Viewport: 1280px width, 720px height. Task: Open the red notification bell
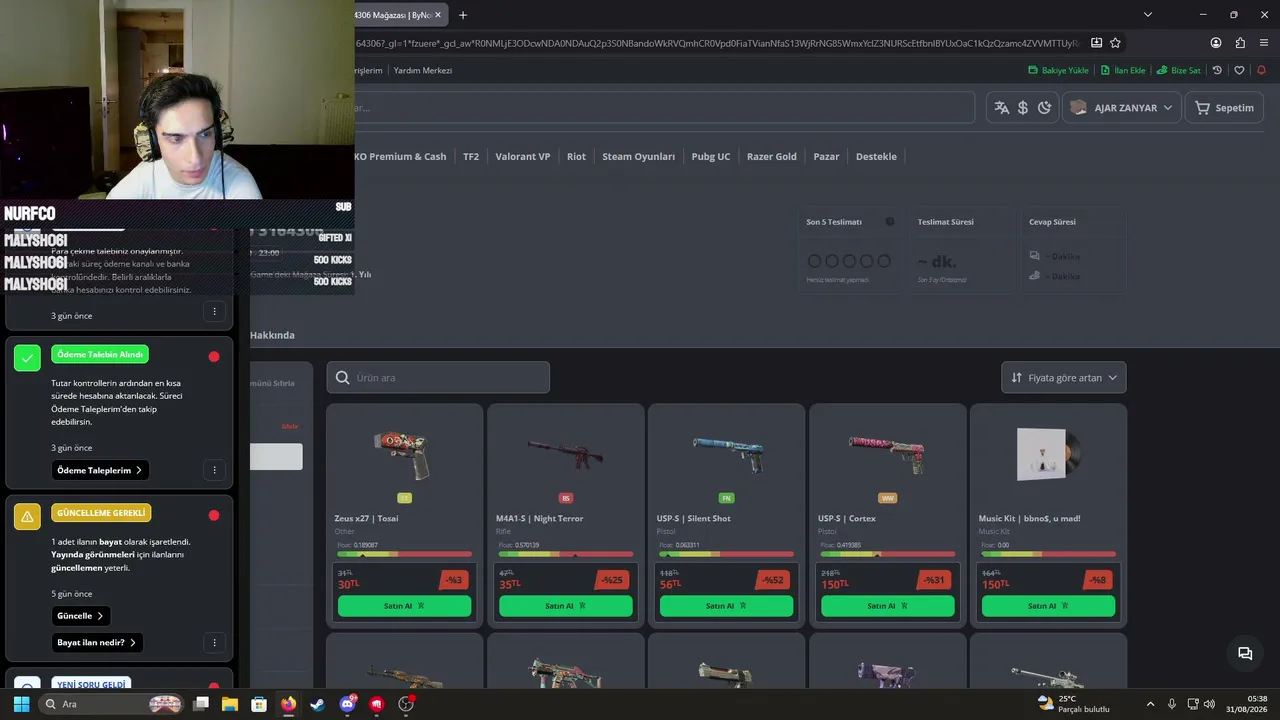point(1261,70)
